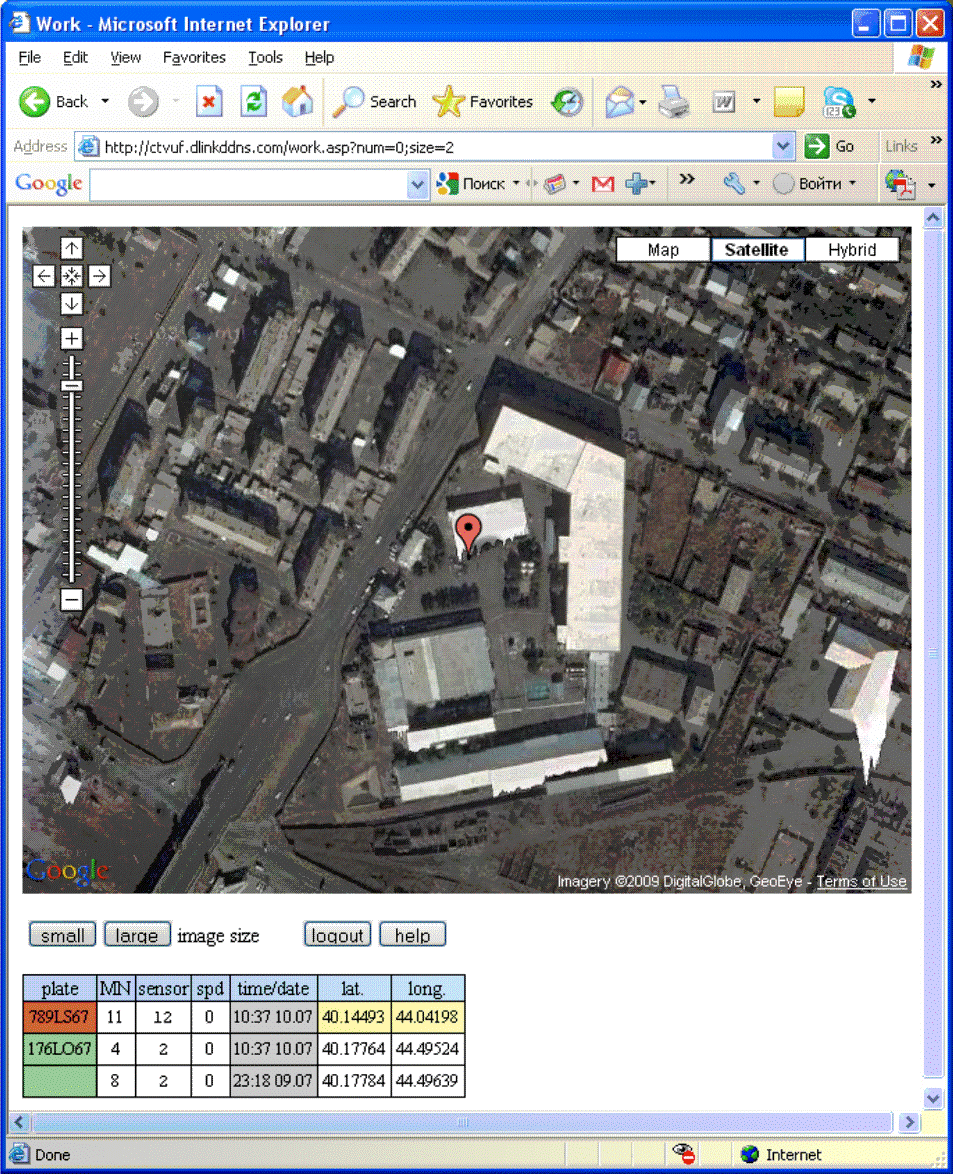Return map to last result center button
Viewport: 953px width, 1174px height.
click(71, 276)
